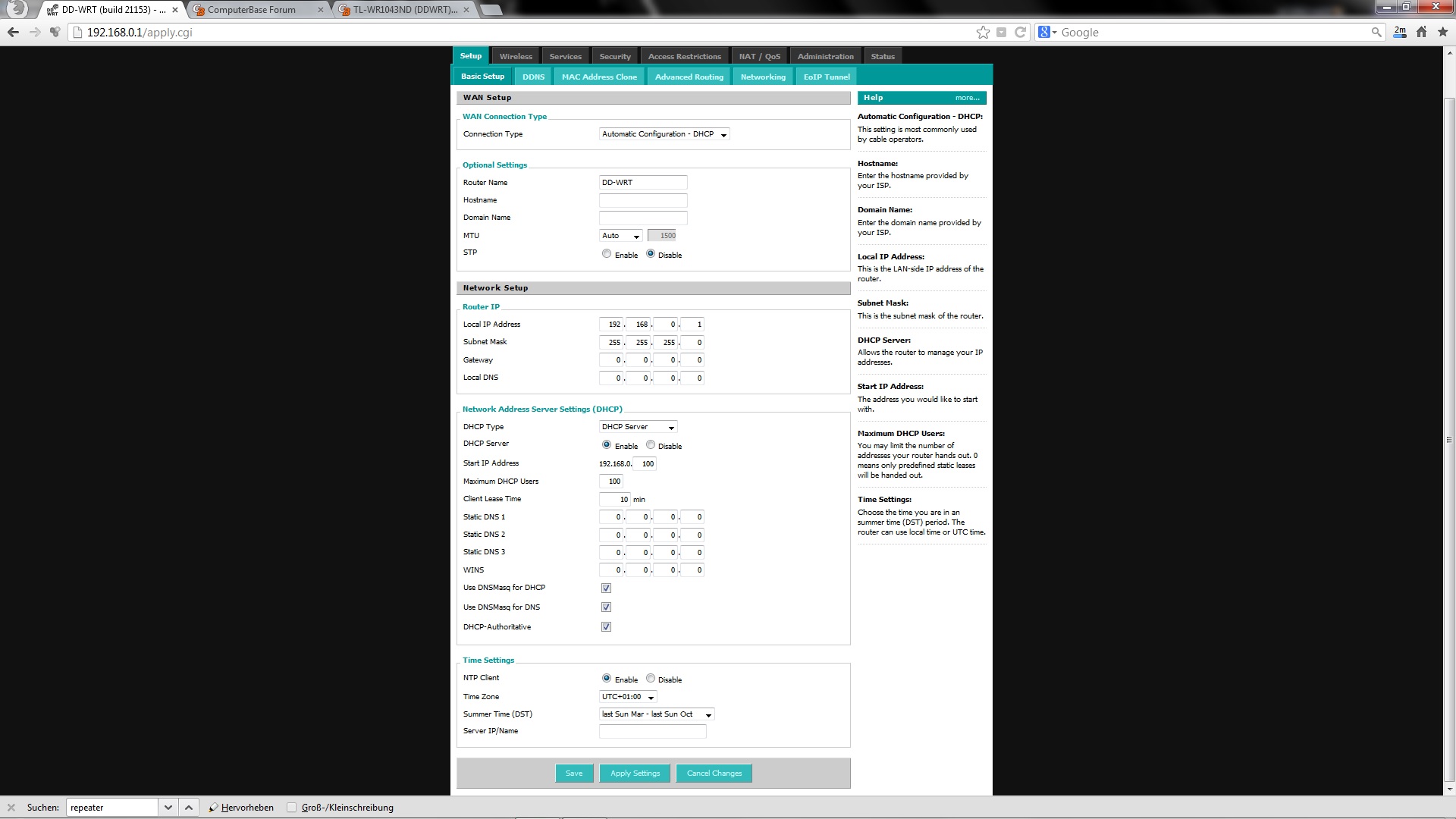This screenshot has height=819, width=1456.
Task: Open the new tab button
Action: 491,10
